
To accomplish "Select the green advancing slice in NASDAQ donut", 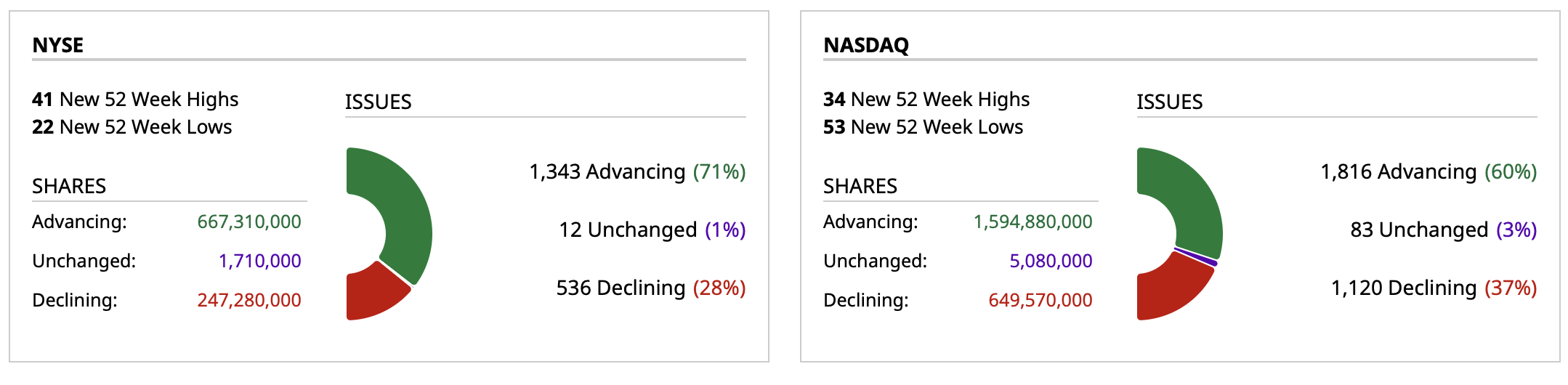I will coord(1192,203).
